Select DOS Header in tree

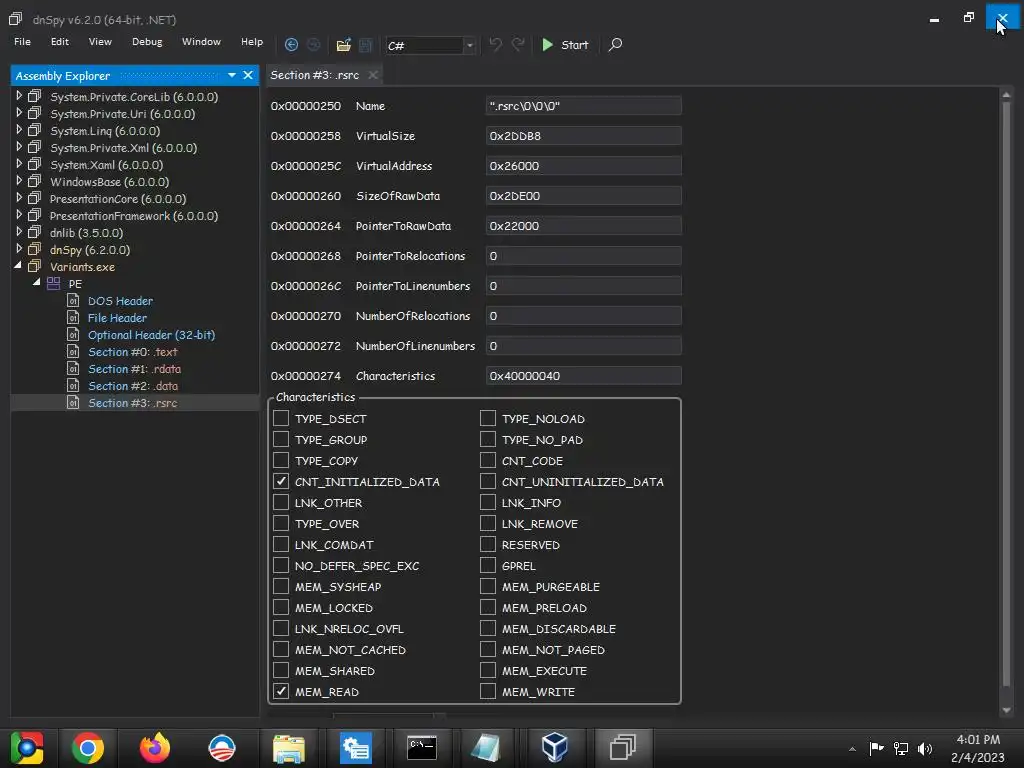(120, 301)
